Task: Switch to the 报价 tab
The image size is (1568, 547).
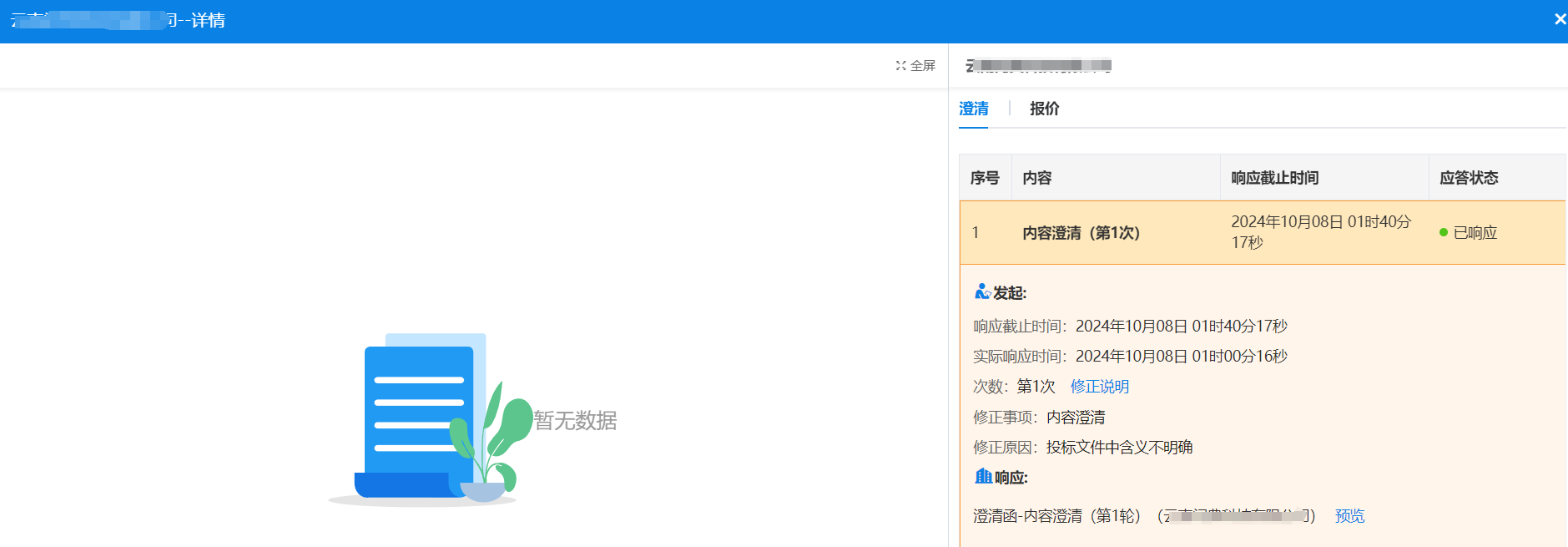Action: (1044, 109)
